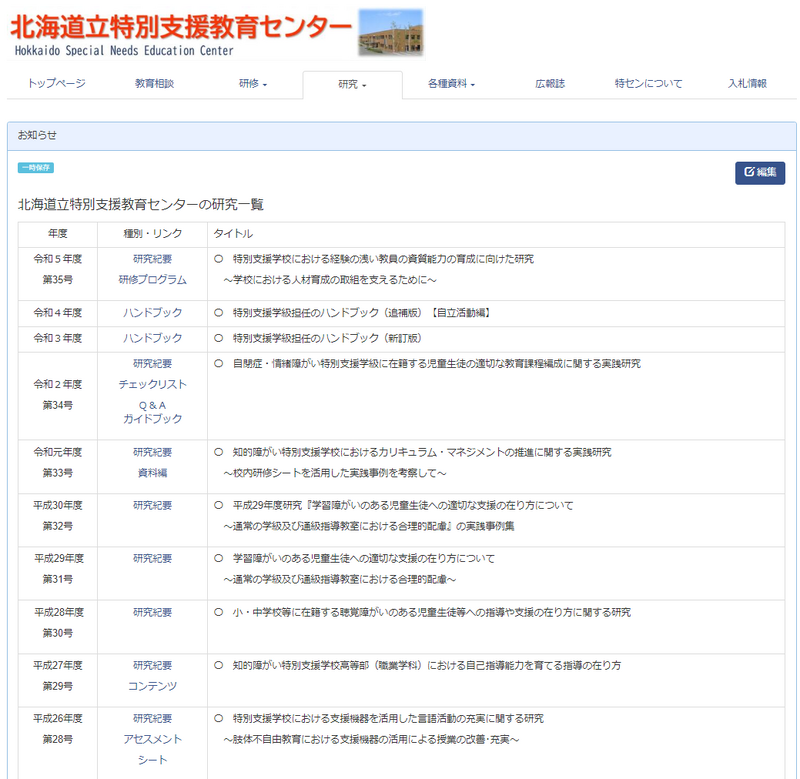Click the heading 北海道立特別支援教育センターの研究一覧
Screen dimensions: 800x779
(x=141, y=205)
